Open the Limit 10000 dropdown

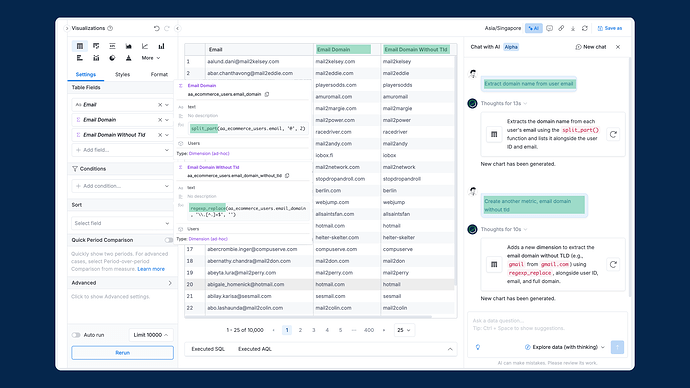pyautogui.click(x=150, y=335)
